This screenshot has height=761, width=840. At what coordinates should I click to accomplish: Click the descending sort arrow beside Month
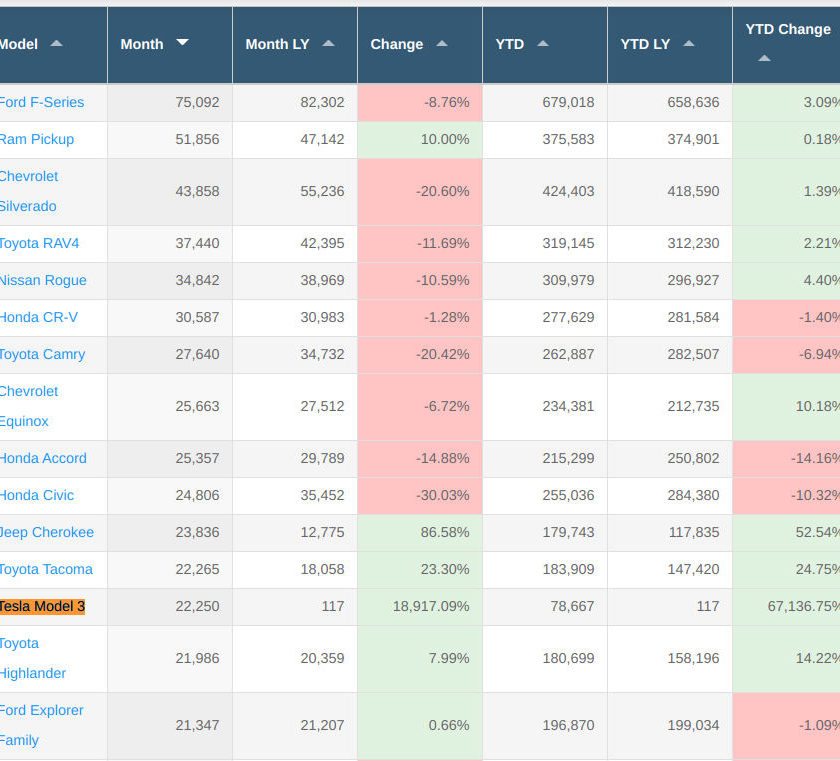183,42
